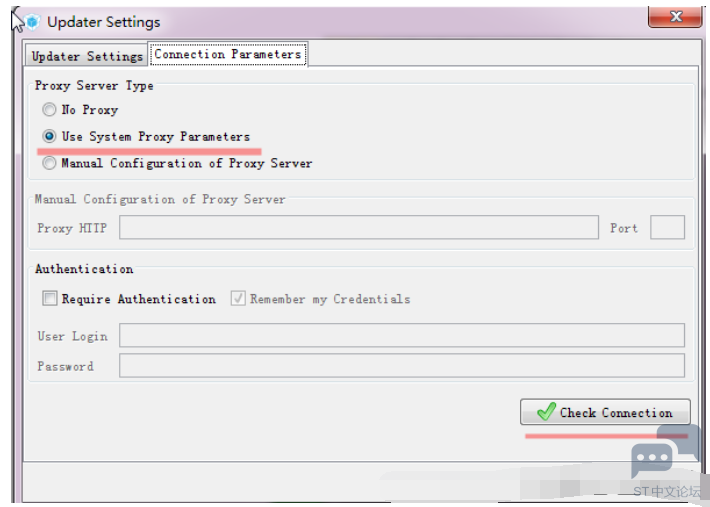Screen dimensions: 710x507
Task: Click the Proxy Server Type group label
Action: tap(94, 86)
